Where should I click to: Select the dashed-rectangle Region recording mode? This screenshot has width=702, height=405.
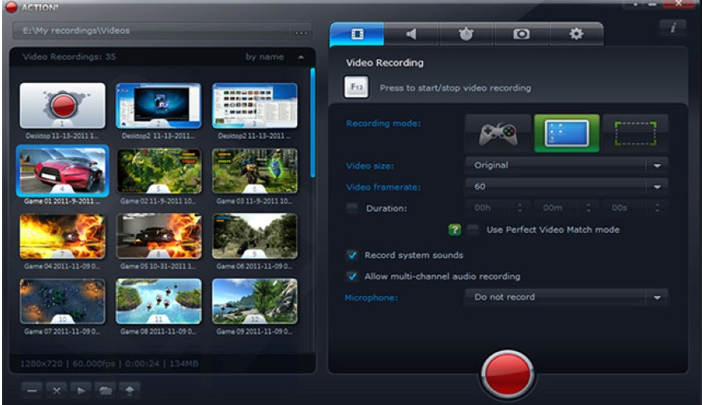pos(635,132)
